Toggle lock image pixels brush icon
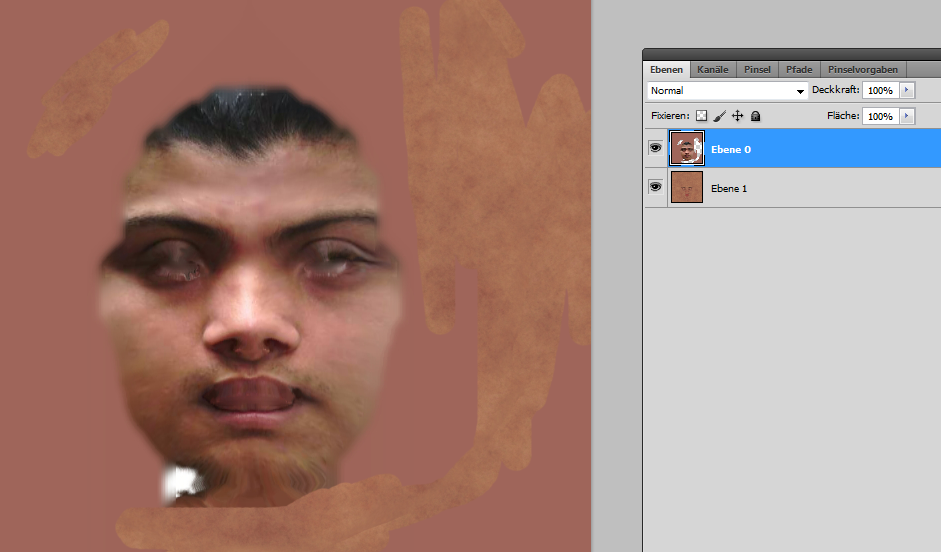 click(x=720, y=116)
